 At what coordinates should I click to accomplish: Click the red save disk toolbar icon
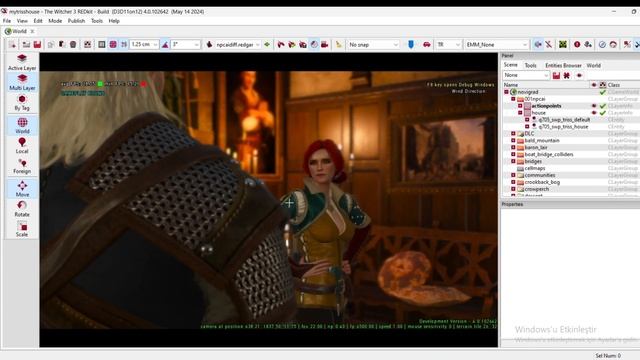[37, 44]
